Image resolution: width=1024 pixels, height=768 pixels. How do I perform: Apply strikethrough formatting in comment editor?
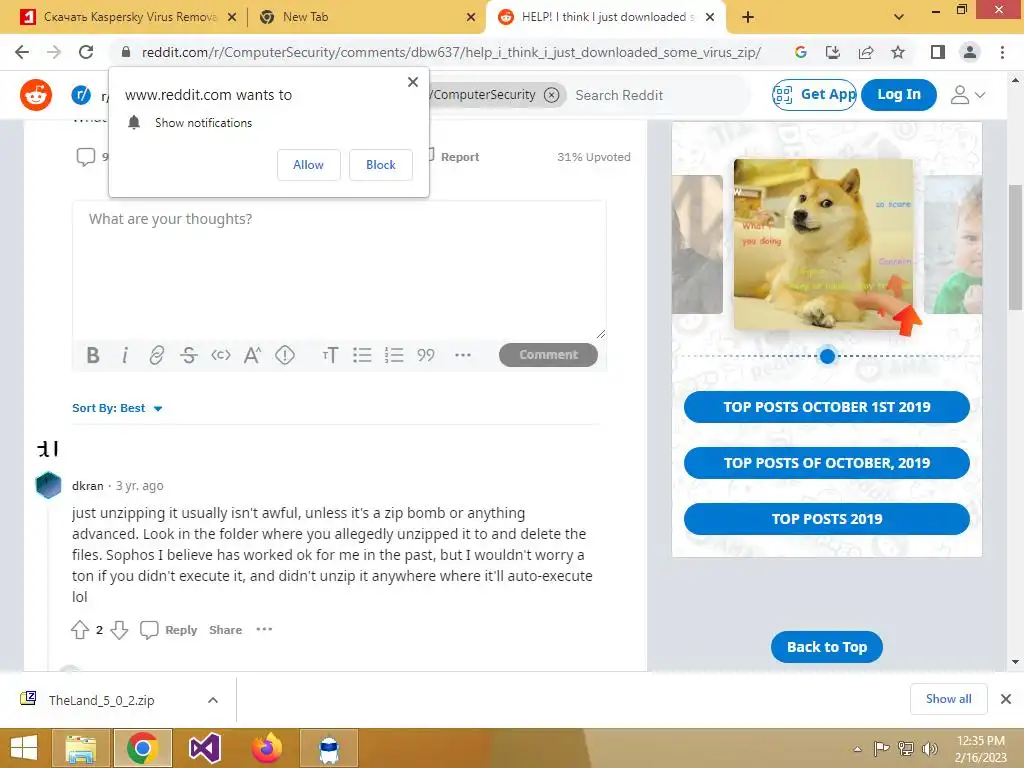pos(189,355)
